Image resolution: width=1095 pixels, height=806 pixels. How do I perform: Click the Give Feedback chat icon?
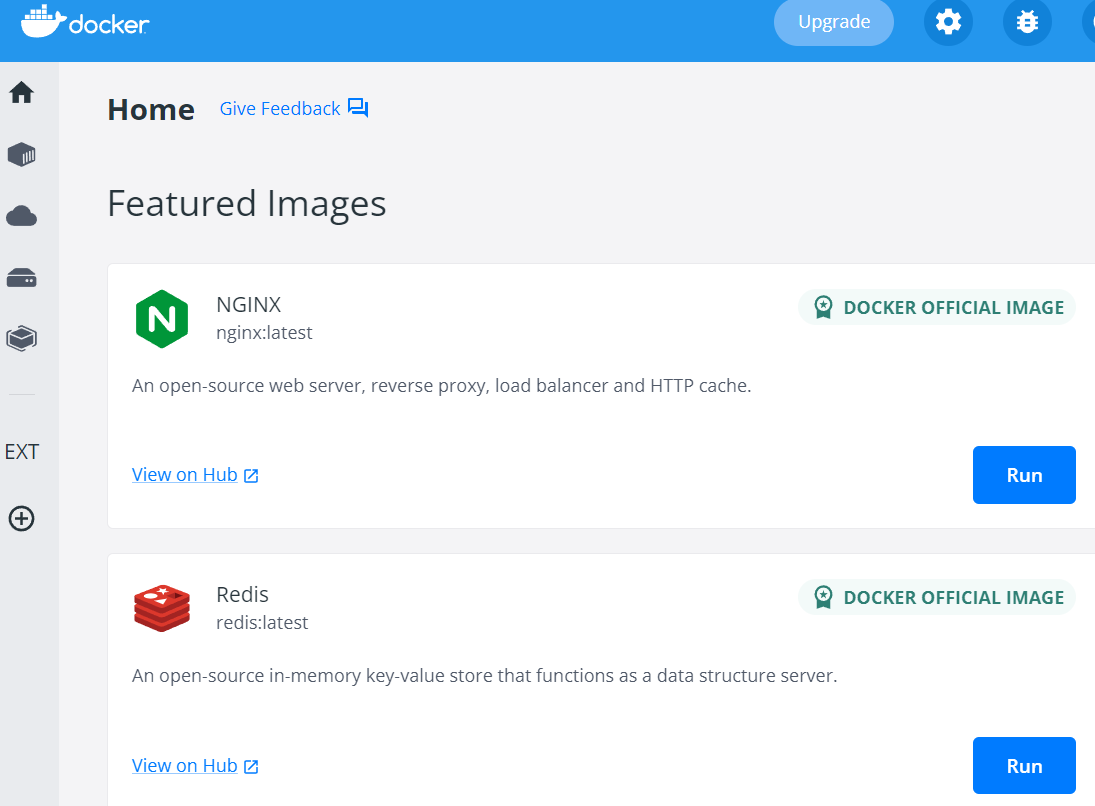[x=358, y=108]
